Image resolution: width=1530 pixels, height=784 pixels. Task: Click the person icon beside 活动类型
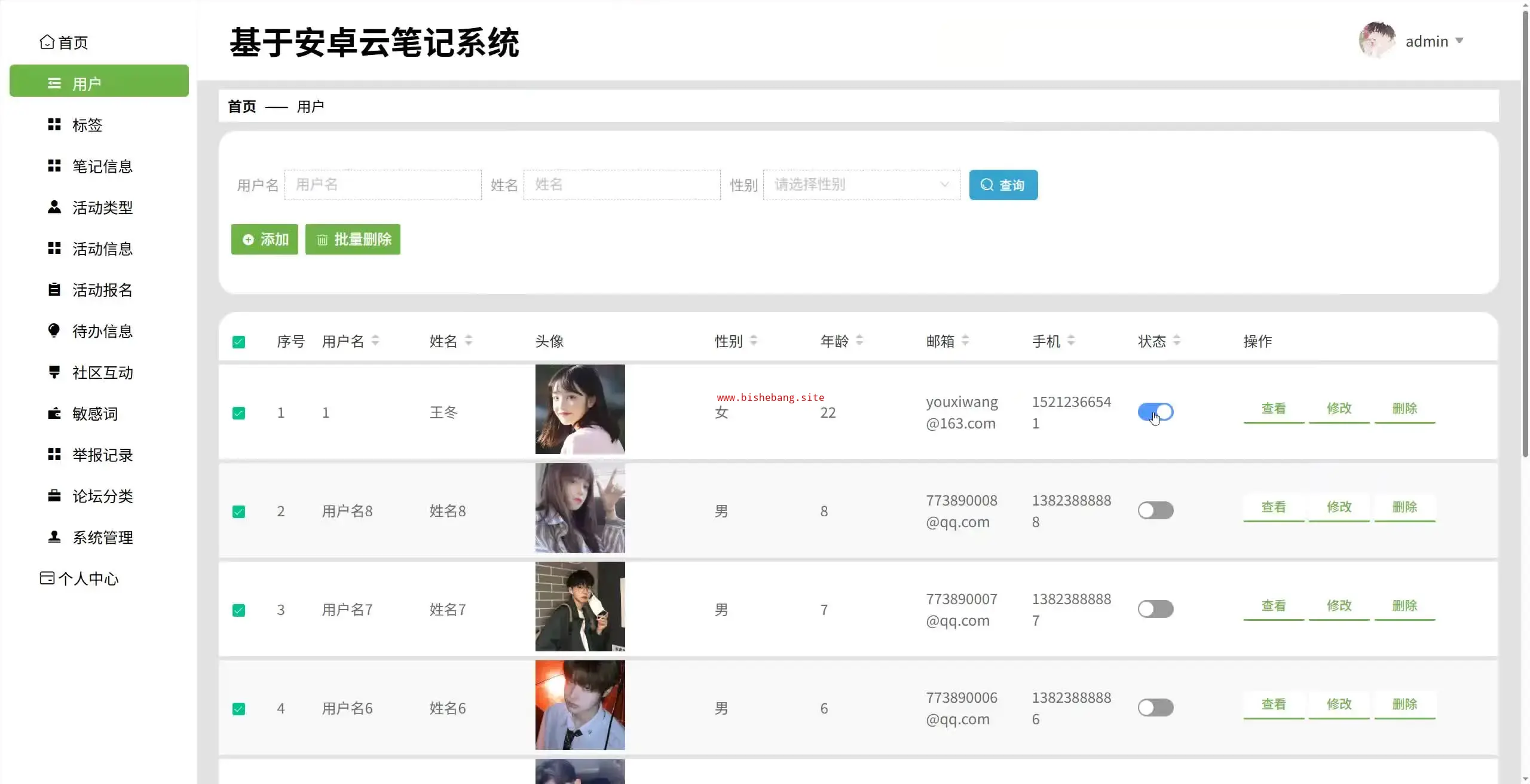coord(54,207)
